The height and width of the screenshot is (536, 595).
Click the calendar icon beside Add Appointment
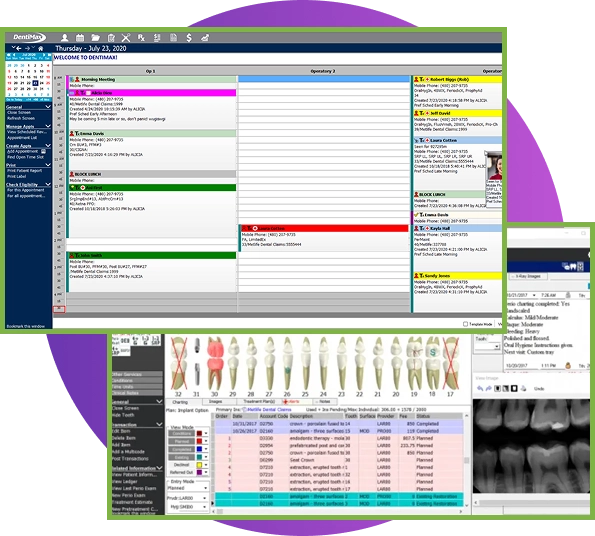(43, 151)
